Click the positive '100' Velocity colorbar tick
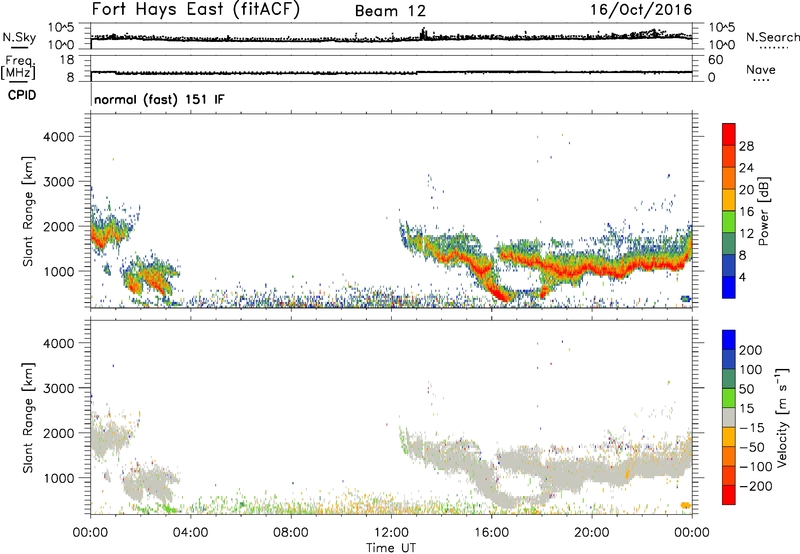This screenshot has height=554, width=800. pyautogui.click(x=751, y=370)
